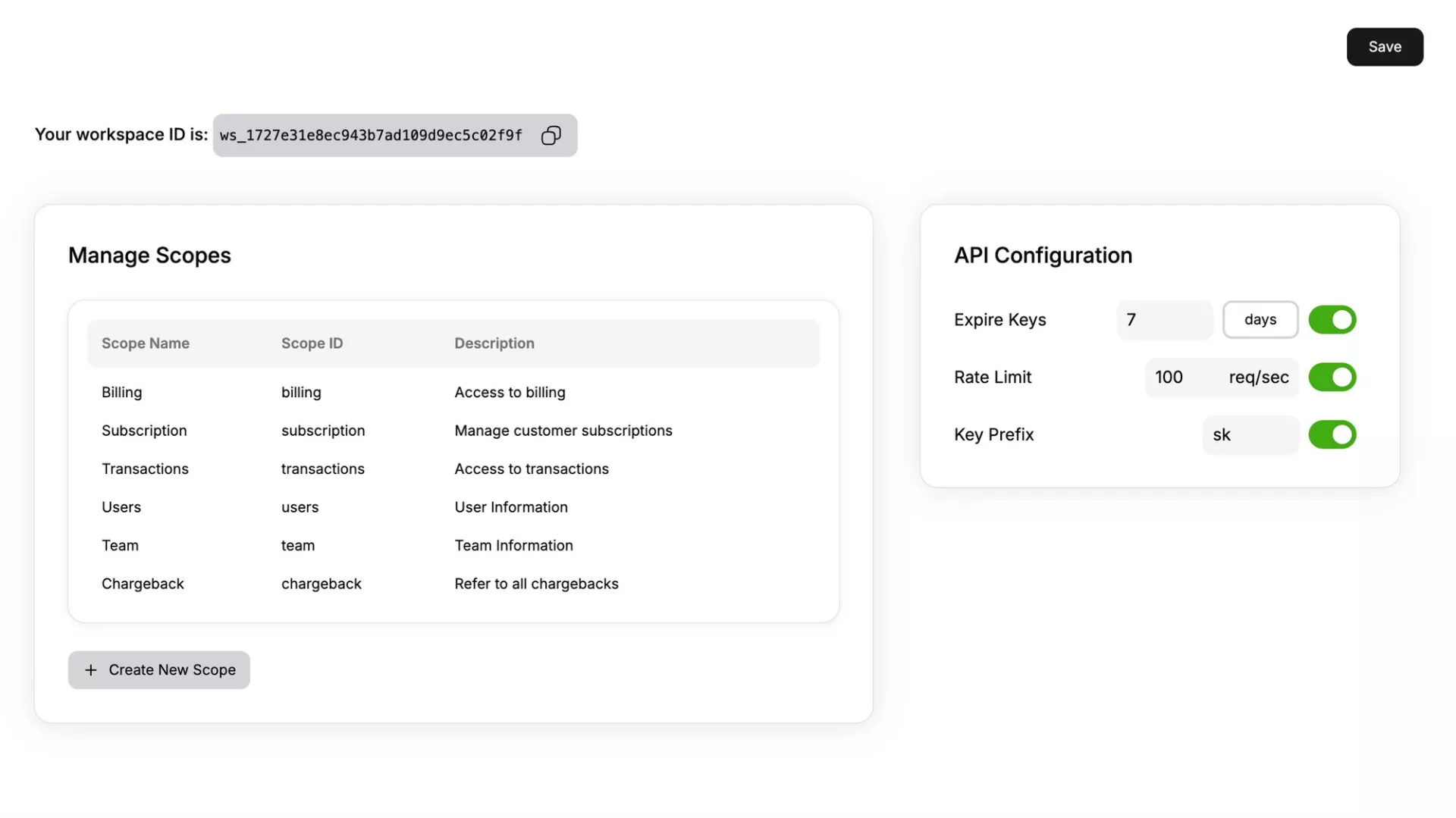Click the Team scope row

tap(453, 546)
